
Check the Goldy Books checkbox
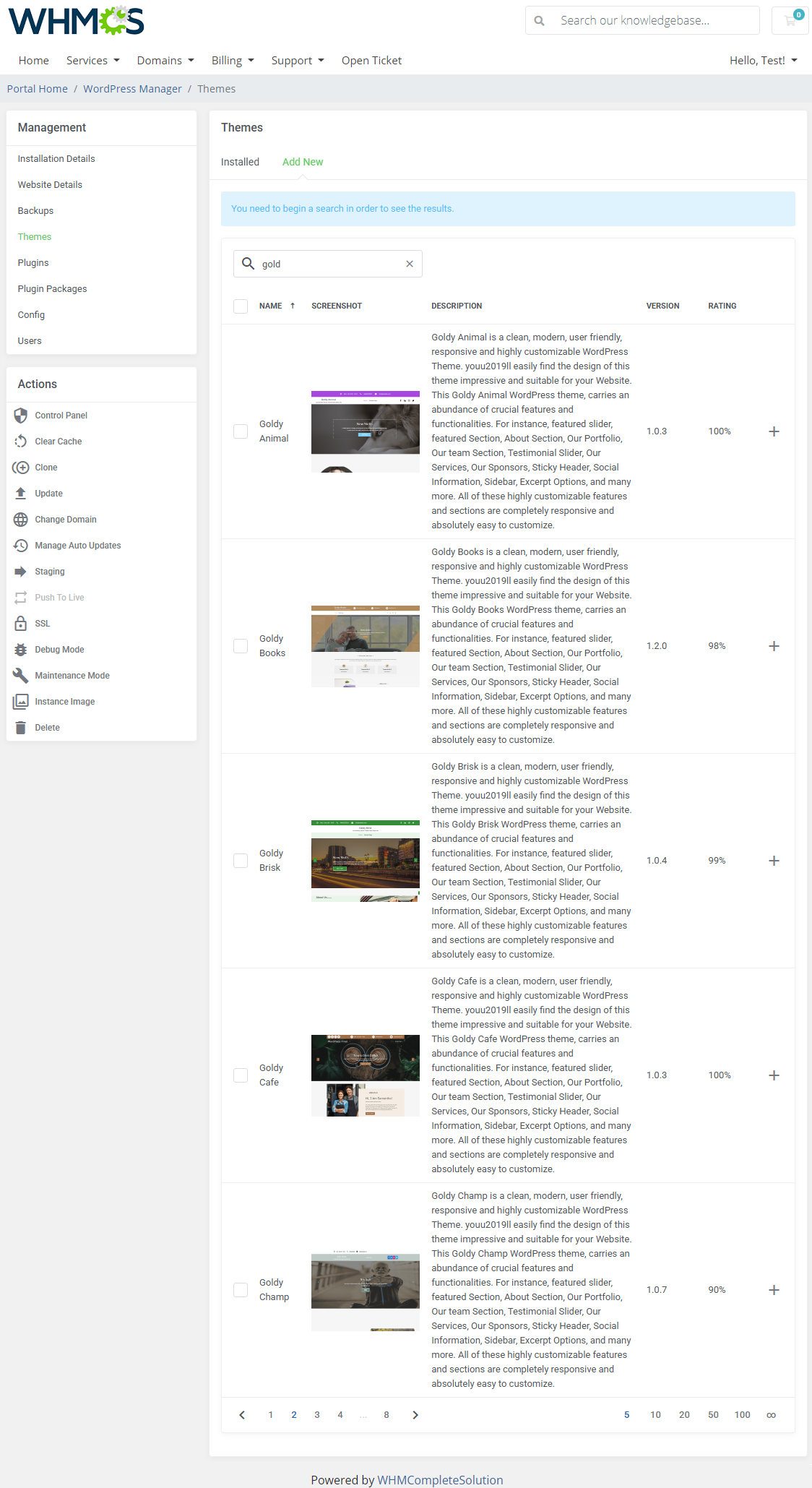241,646
